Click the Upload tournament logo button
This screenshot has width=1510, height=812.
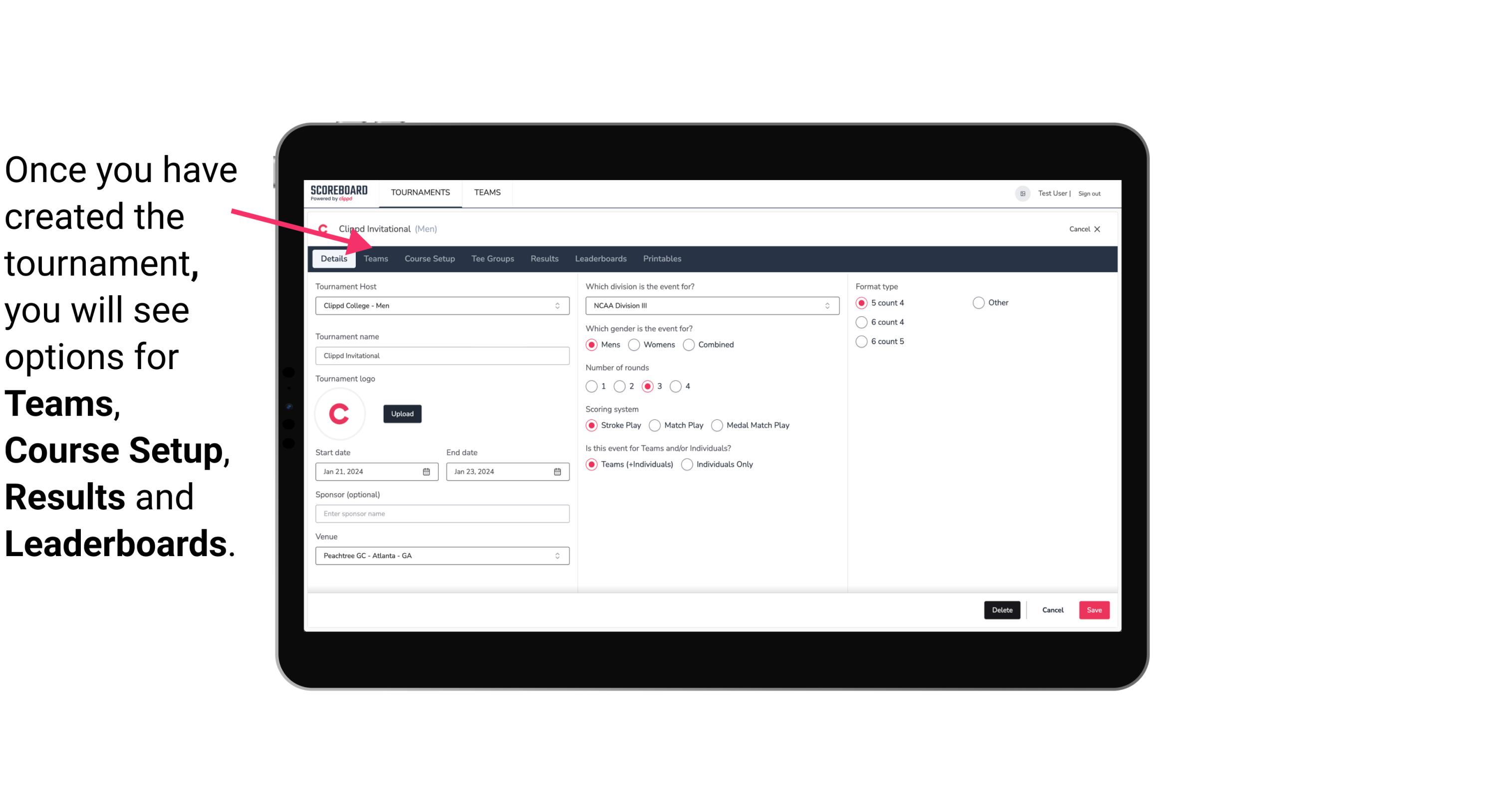(401, 413)
